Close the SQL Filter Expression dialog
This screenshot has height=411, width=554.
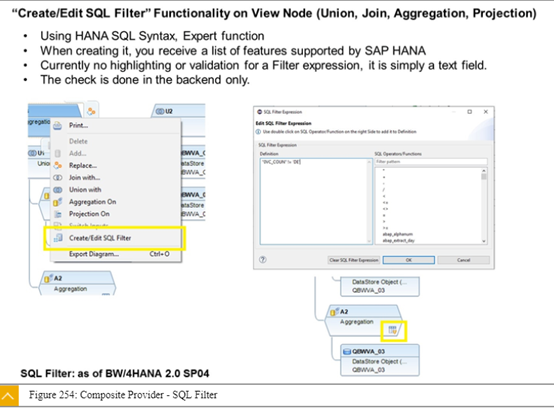click(486, 112)
